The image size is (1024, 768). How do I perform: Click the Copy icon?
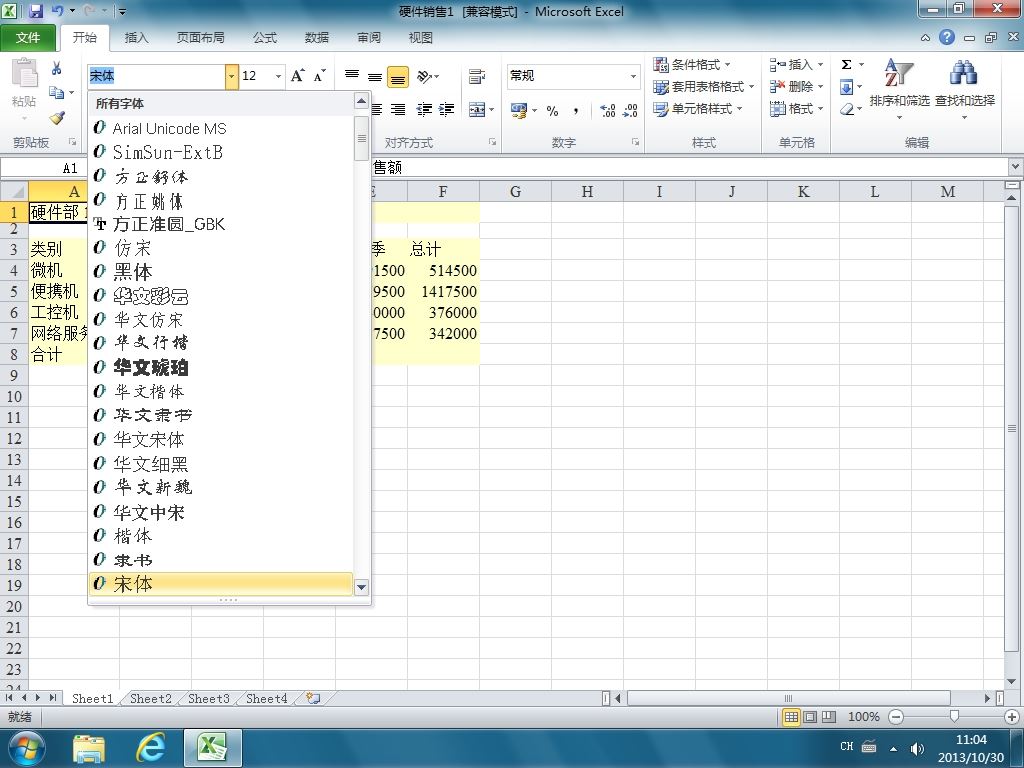(57, 93)
